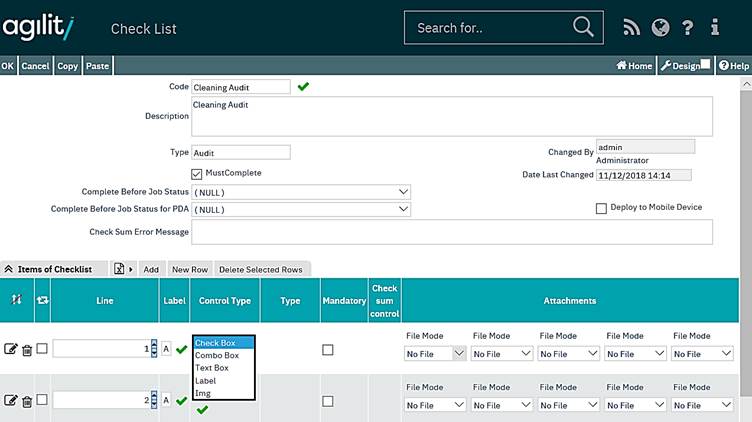The image size is (752, 422).
Task: Click trash icon for line 2
Action: 27,401
